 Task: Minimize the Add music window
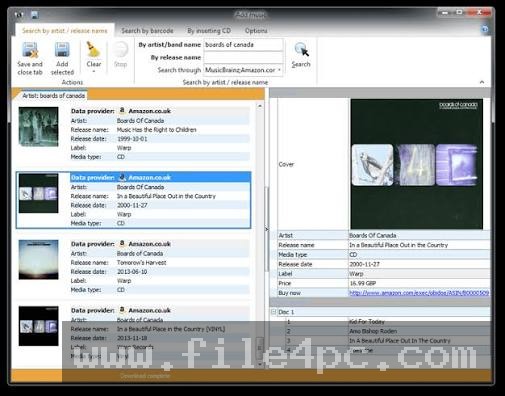click(x=444, y=13)
